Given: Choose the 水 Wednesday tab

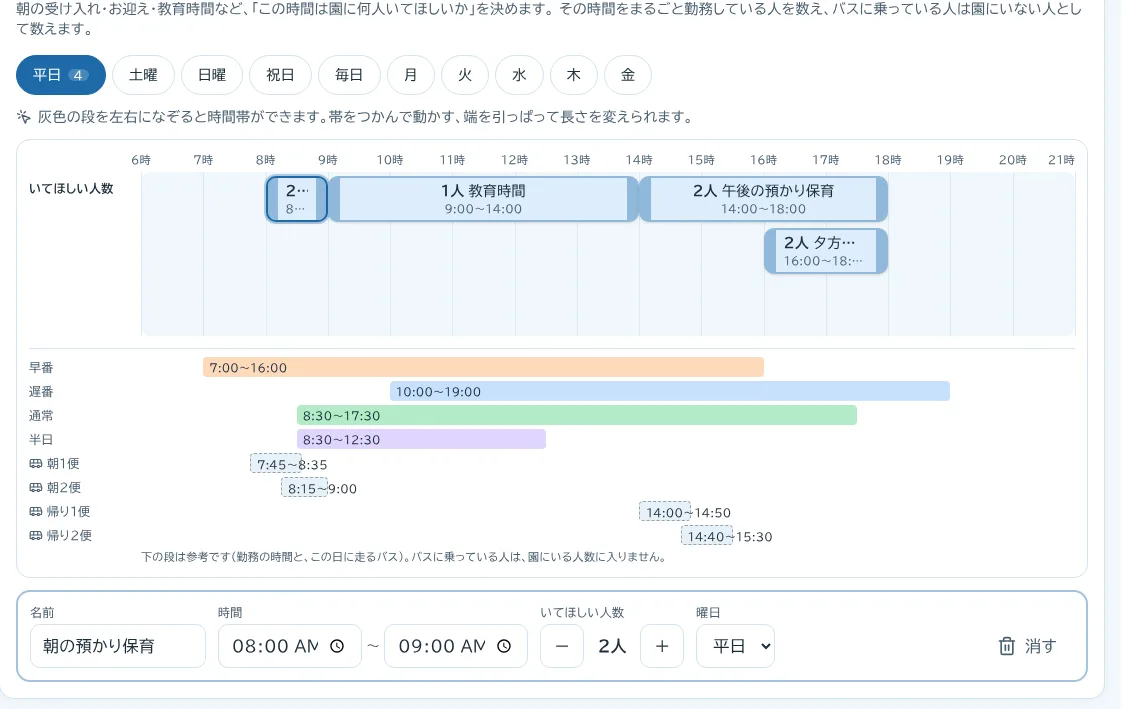Looking at the screenshot, I should (x=519, y=75).
